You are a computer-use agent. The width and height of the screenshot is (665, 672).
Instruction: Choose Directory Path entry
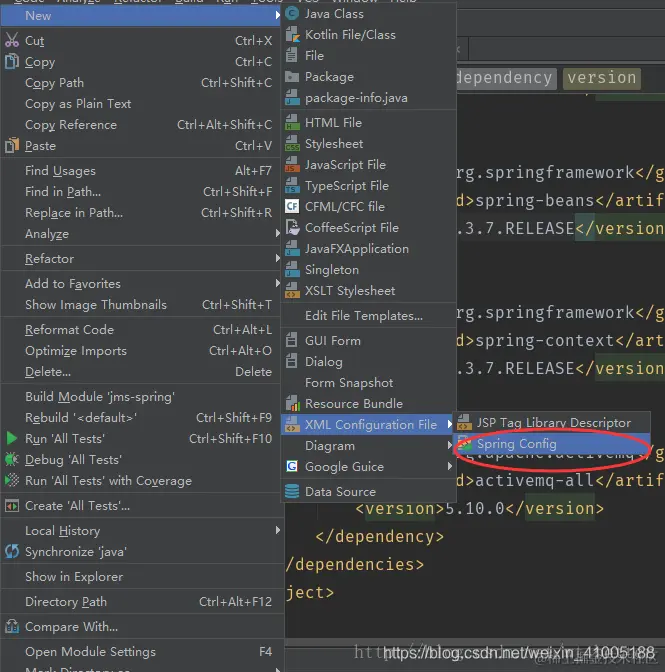(x=141, y=602)
